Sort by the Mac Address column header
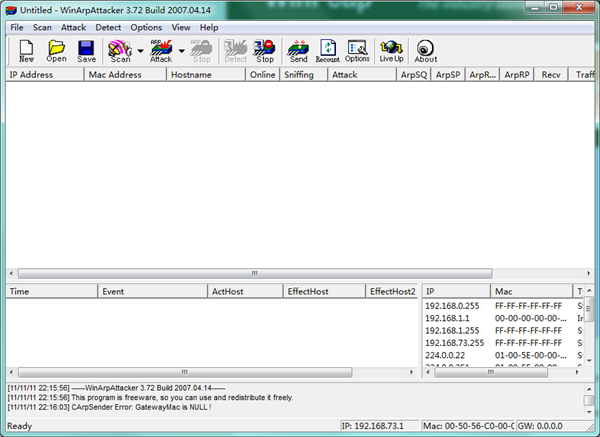The image size is (600, 437). tap(126, 75)
